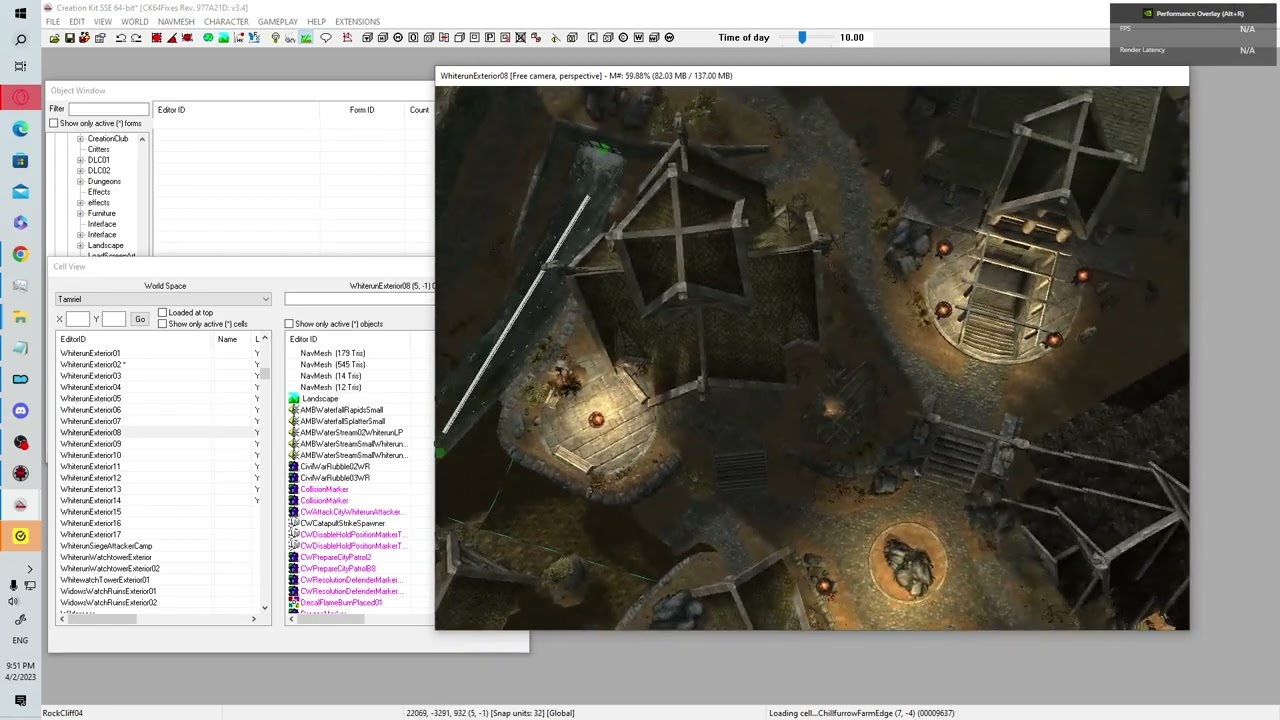Open Microsoft Store from taskbar
This screenshot has width=1280, height=720.
click(x=20, y=160)
